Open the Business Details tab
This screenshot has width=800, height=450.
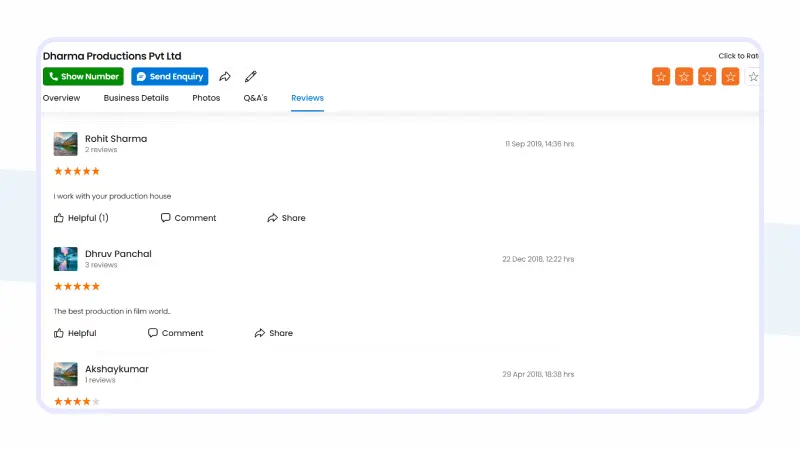point(136,98)
